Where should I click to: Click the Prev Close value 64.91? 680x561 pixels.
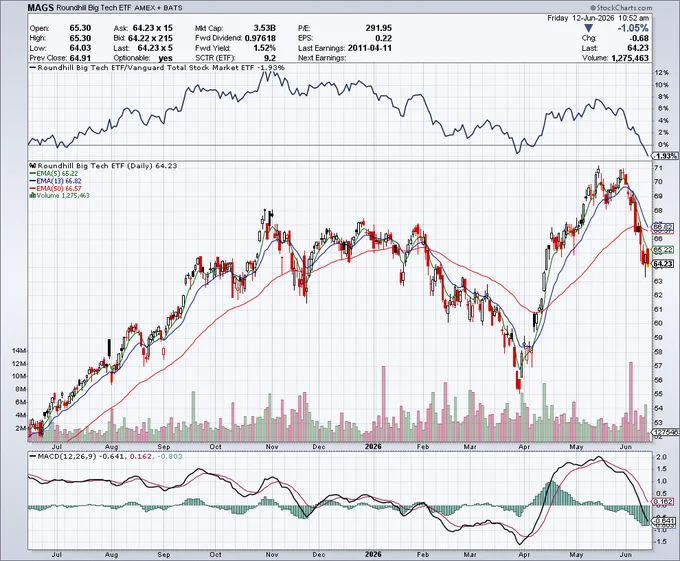80,58
